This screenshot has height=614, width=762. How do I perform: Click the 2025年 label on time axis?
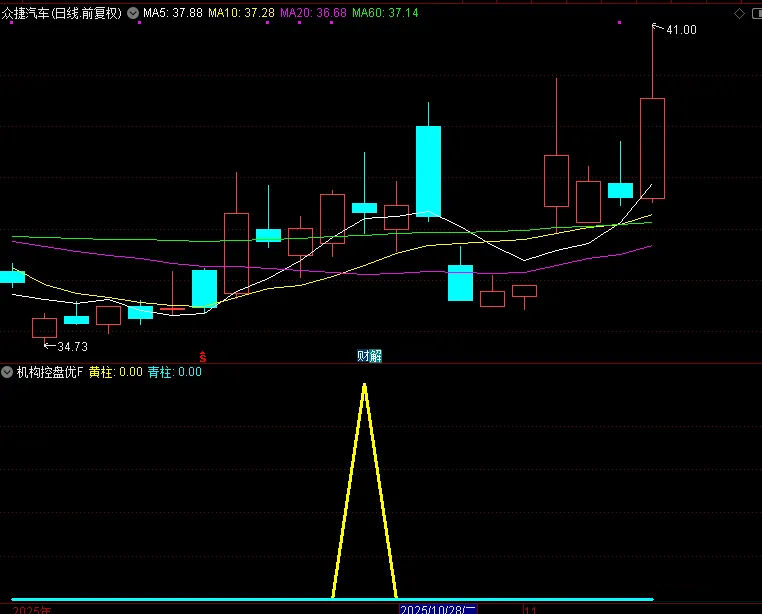(x=31, y=609)
